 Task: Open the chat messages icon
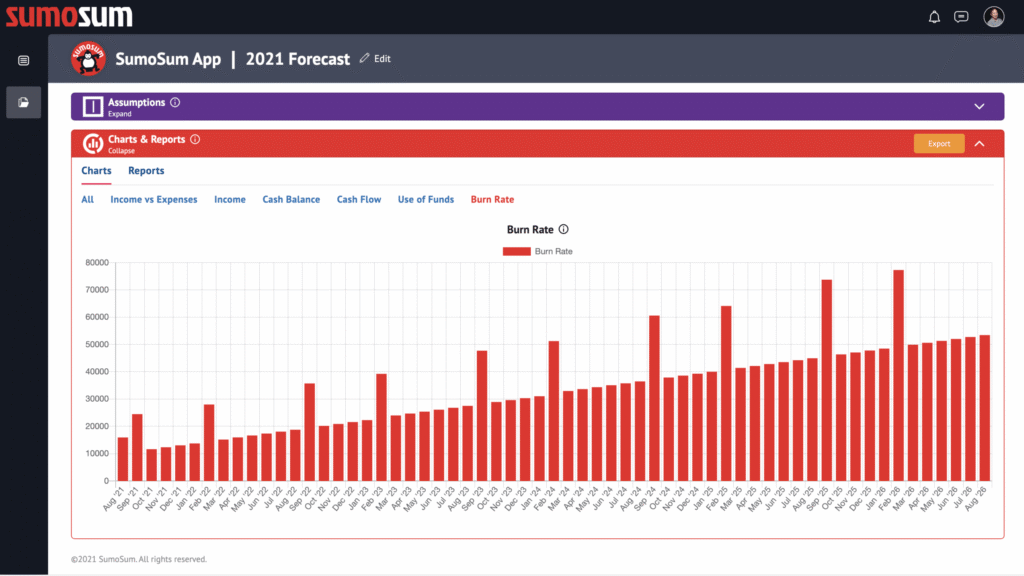click(961, 16)
